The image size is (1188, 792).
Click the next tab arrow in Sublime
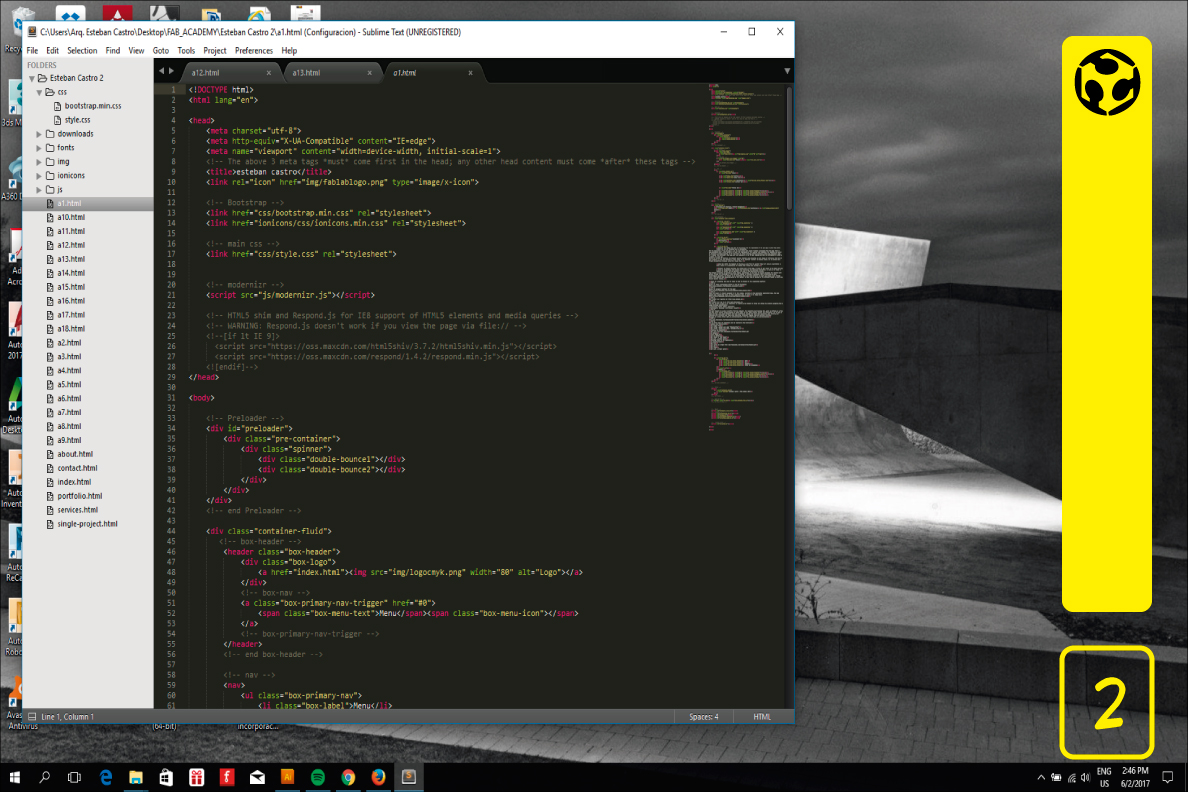tap(171, 71)
